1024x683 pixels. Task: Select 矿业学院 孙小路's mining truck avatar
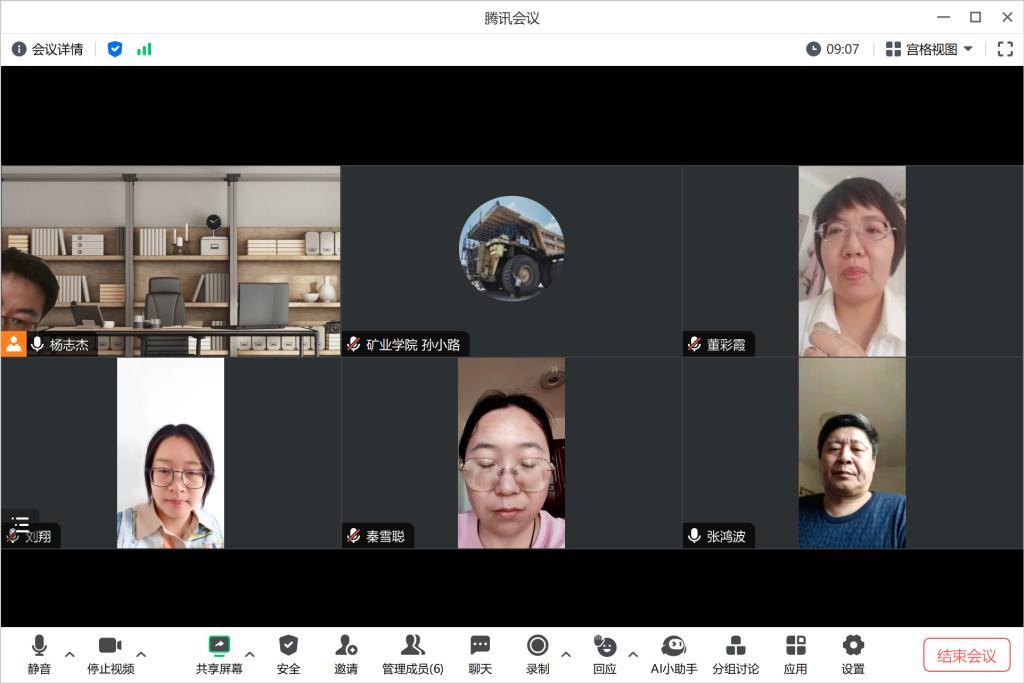[x=511, y=248]
